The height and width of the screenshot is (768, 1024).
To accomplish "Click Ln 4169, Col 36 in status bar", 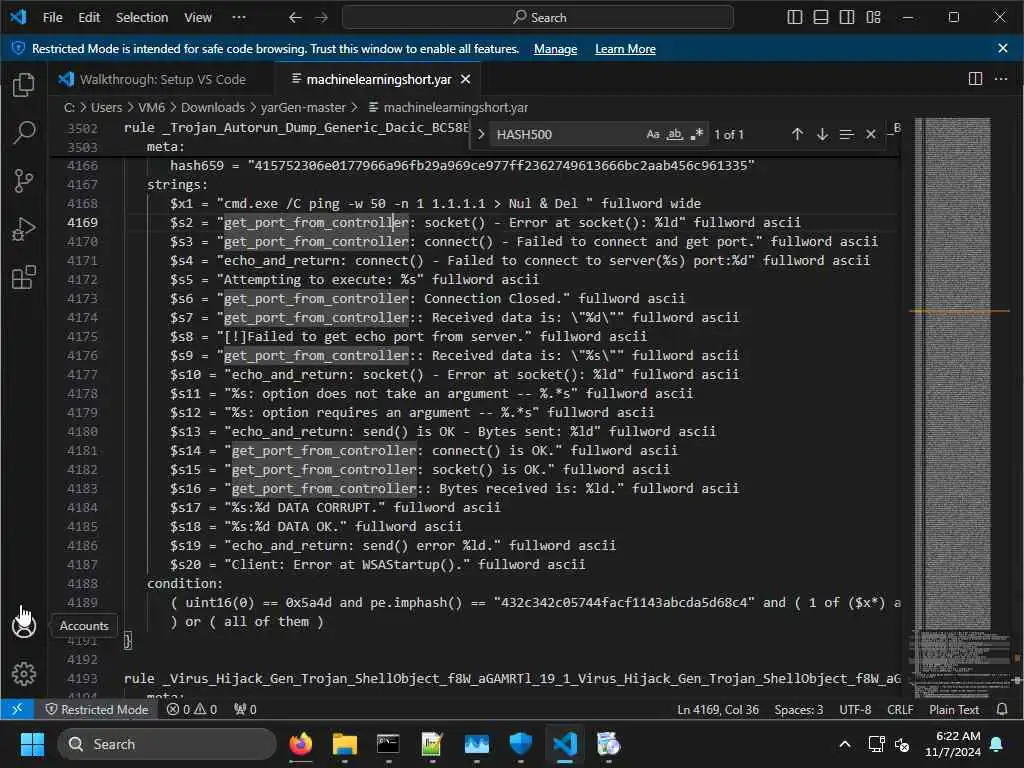I will [718, 709].
